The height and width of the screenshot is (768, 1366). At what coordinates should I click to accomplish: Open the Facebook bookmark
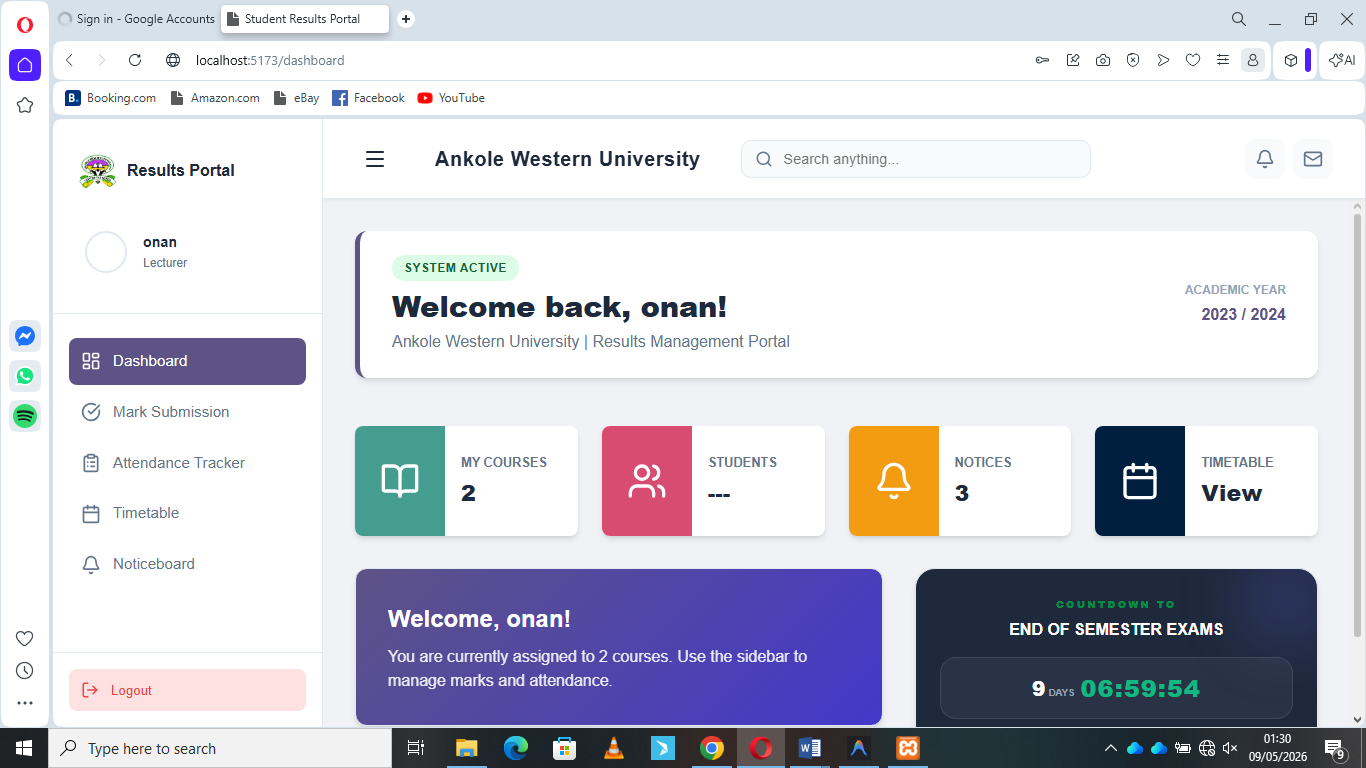click(x=368, y=98)
